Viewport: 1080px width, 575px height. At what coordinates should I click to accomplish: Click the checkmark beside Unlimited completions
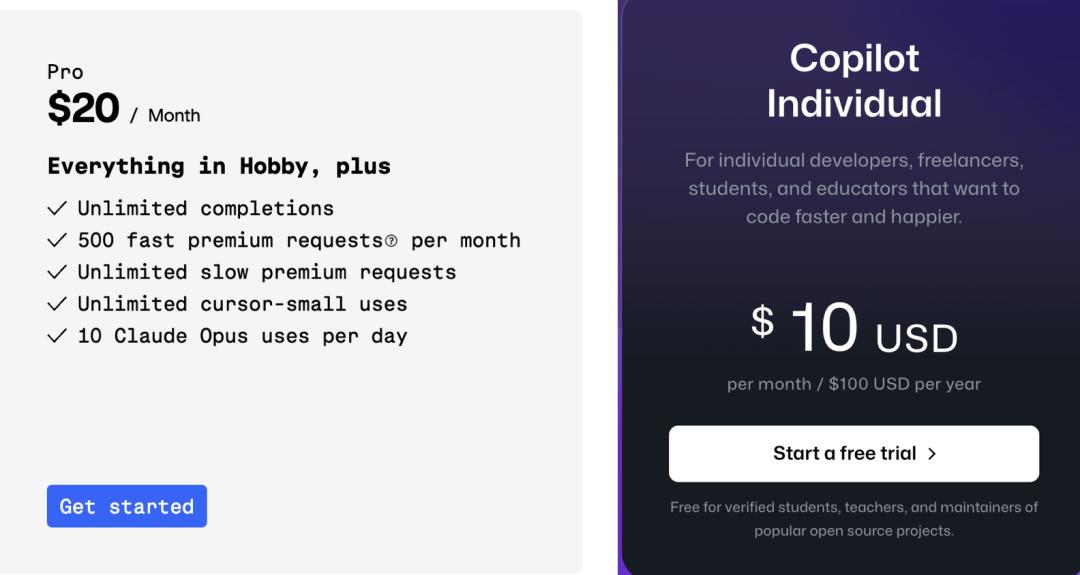[57, 208]
